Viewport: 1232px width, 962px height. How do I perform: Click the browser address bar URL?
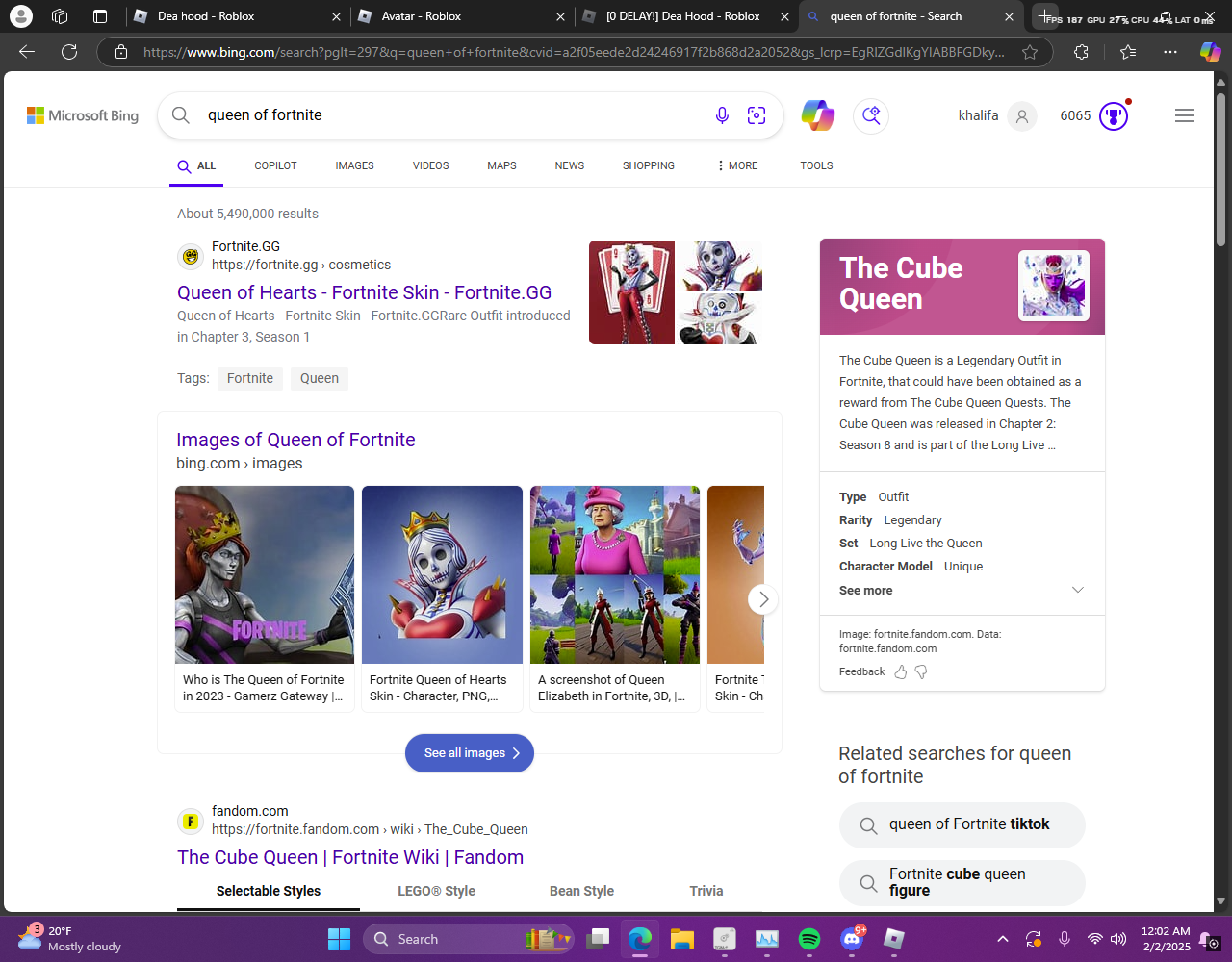(574, 52)
